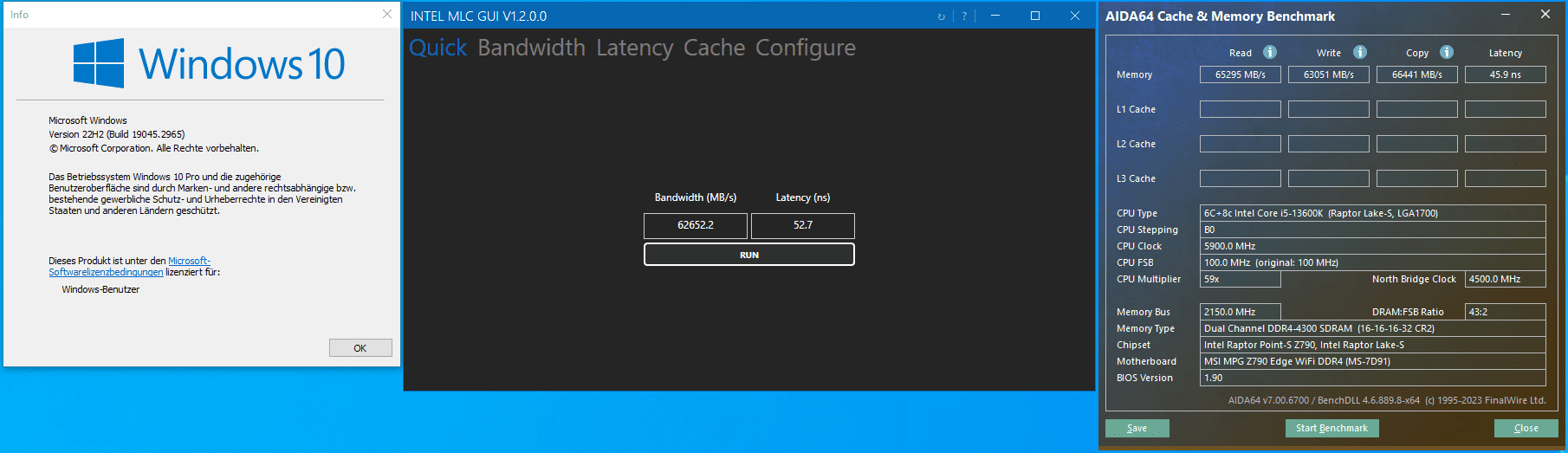The height and width of the screenshot is (453, 1568).
Task: Minimize the AIDA64 benchmark window
Action: click(1506, 14)
